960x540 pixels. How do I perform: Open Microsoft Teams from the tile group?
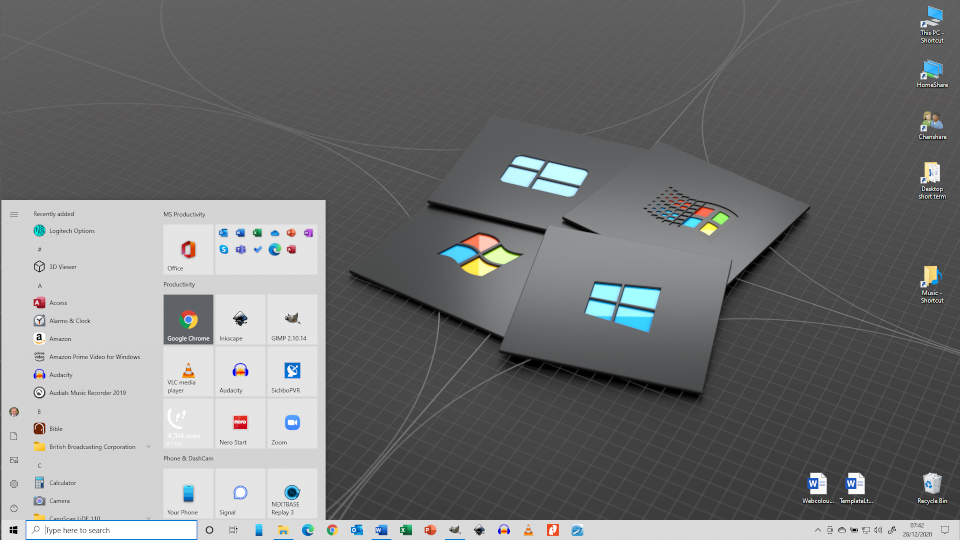pos(241,249)
